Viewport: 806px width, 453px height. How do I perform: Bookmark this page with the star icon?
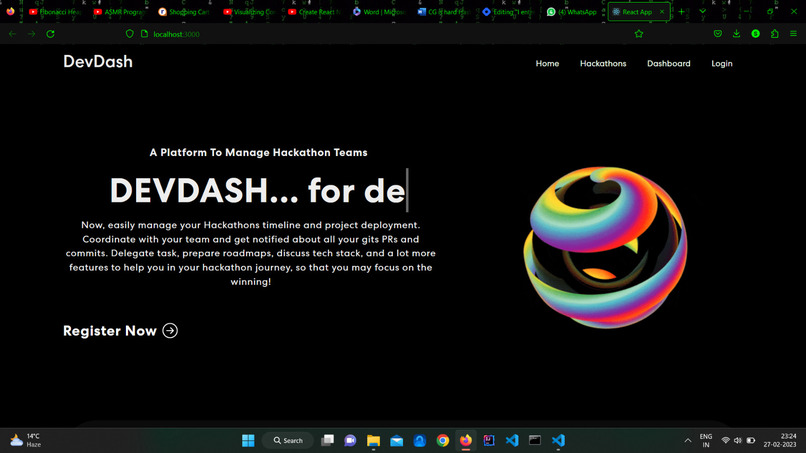(x=639, y=34)
